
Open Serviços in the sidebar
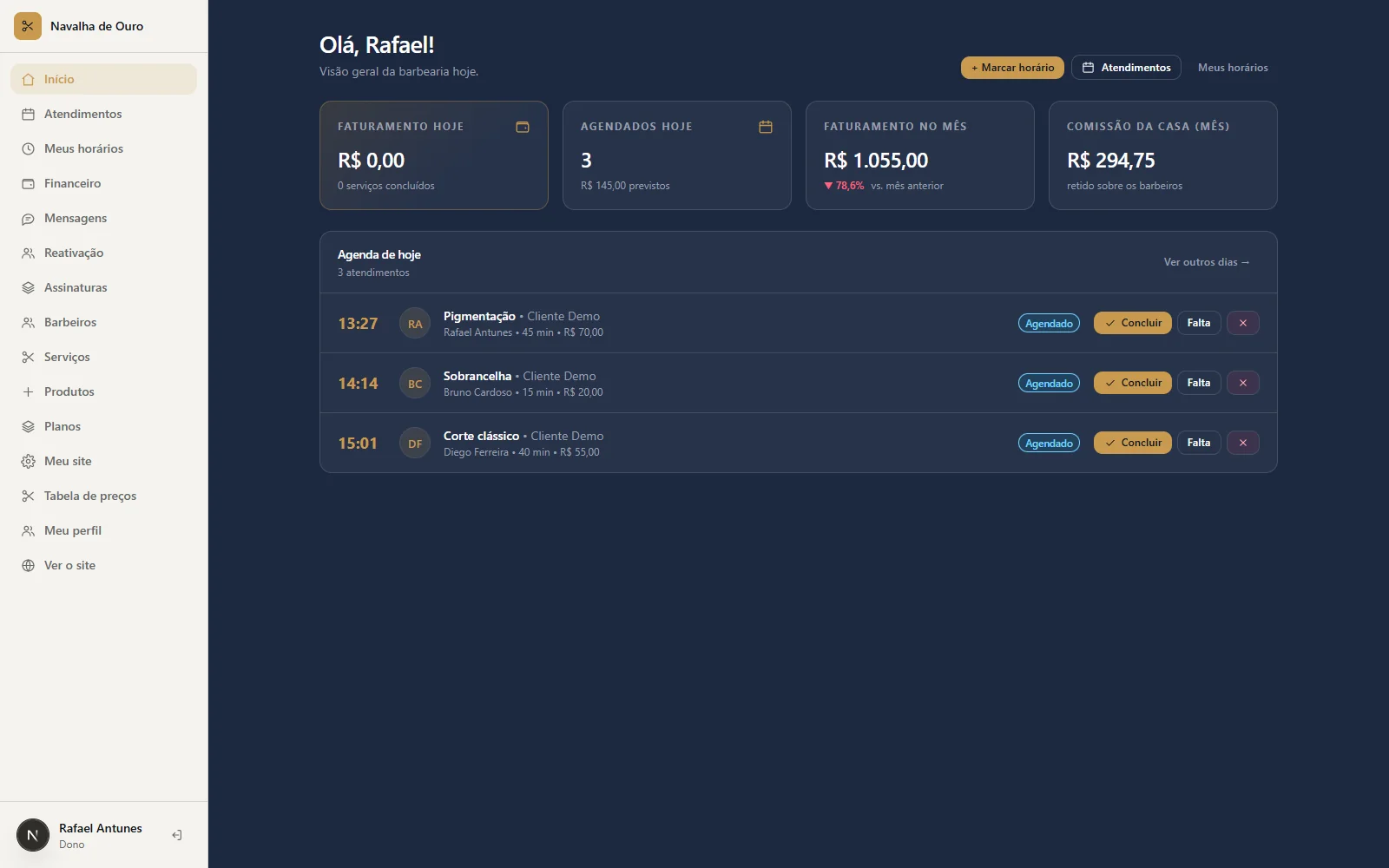tap(103, 357)
